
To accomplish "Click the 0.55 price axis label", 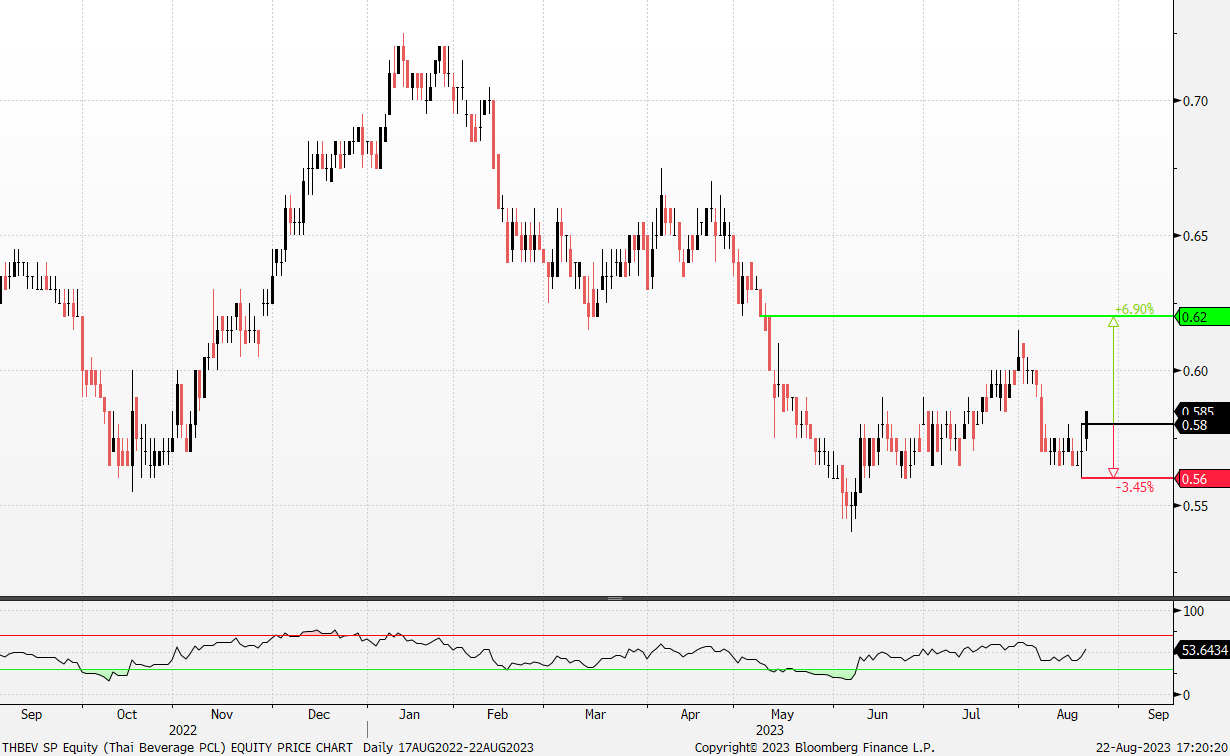I will click(x=1194, y=506).
